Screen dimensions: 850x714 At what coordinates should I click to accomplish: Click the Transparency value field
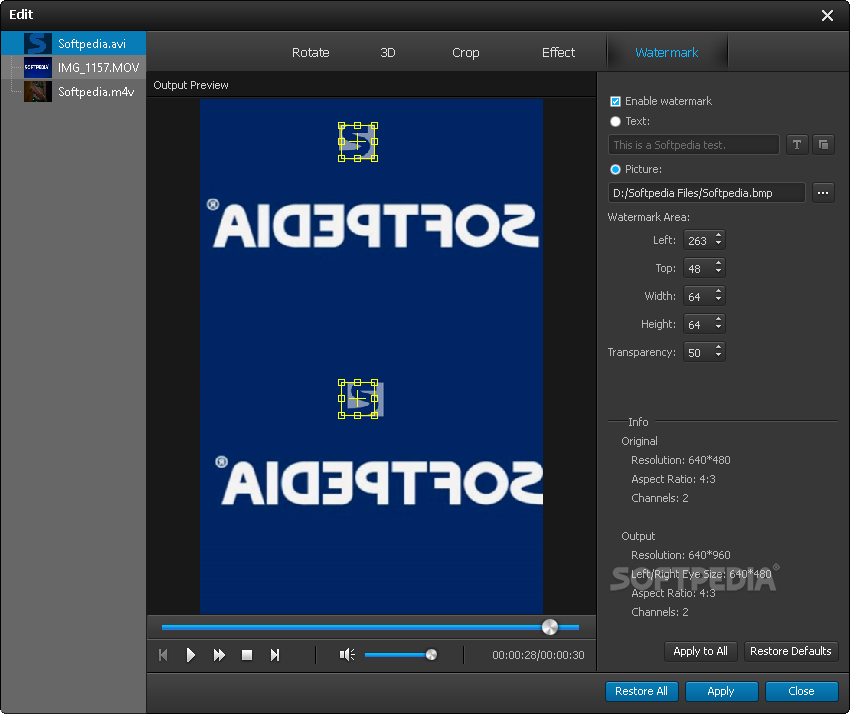point(698,352)
